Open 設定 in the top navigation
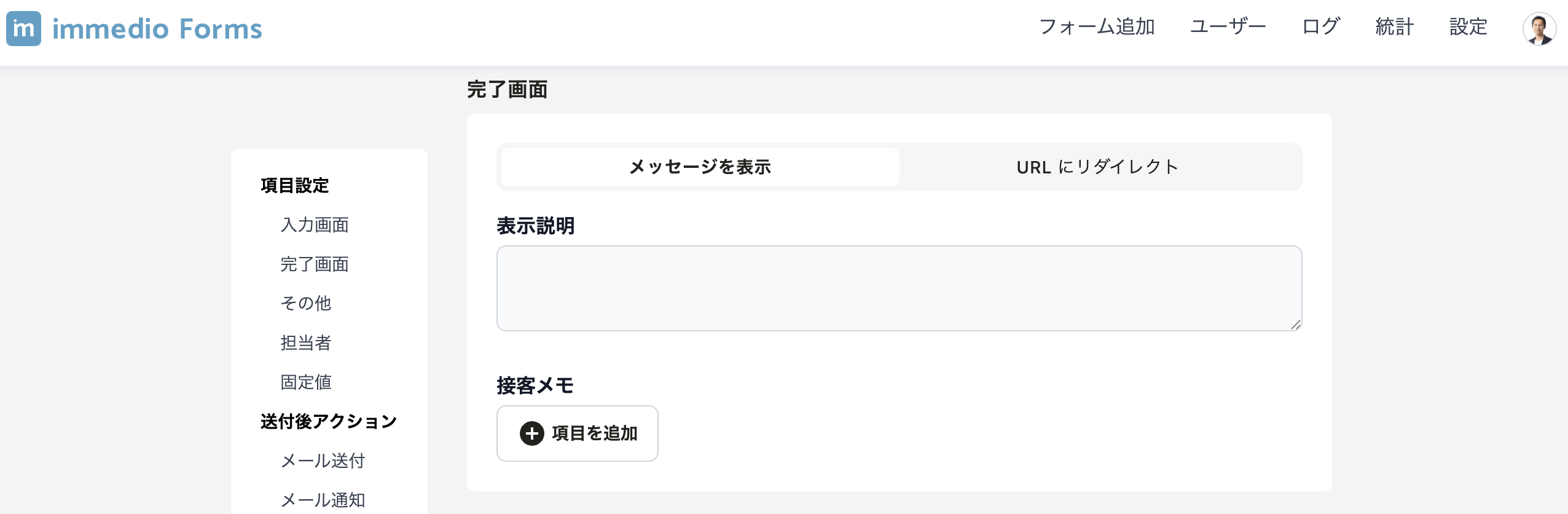This screenshot has width=1568, height=514. pyautogui.click(x=1468, y=27)
